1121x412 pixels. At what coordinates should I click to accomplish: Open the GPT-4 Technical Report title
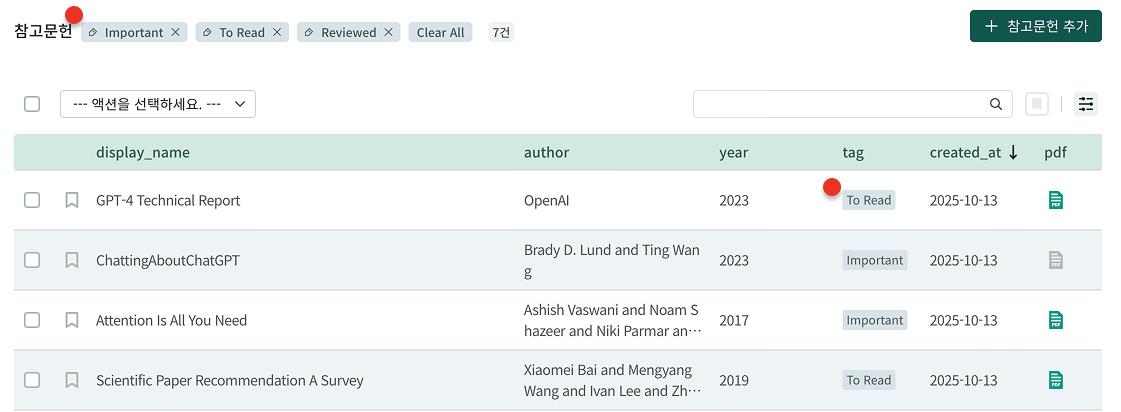[x=168, y=200]
